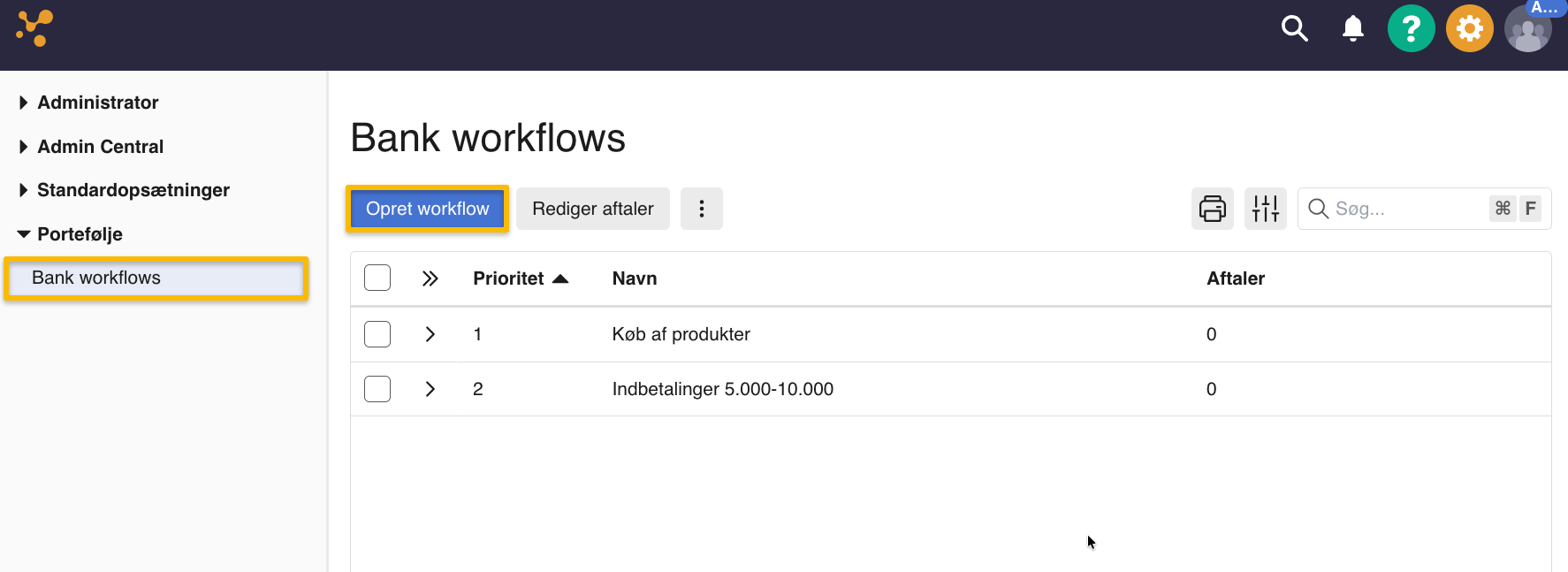Expand all rows with double chevron
The image size is (1568, 572).
(x=430, y=278)
